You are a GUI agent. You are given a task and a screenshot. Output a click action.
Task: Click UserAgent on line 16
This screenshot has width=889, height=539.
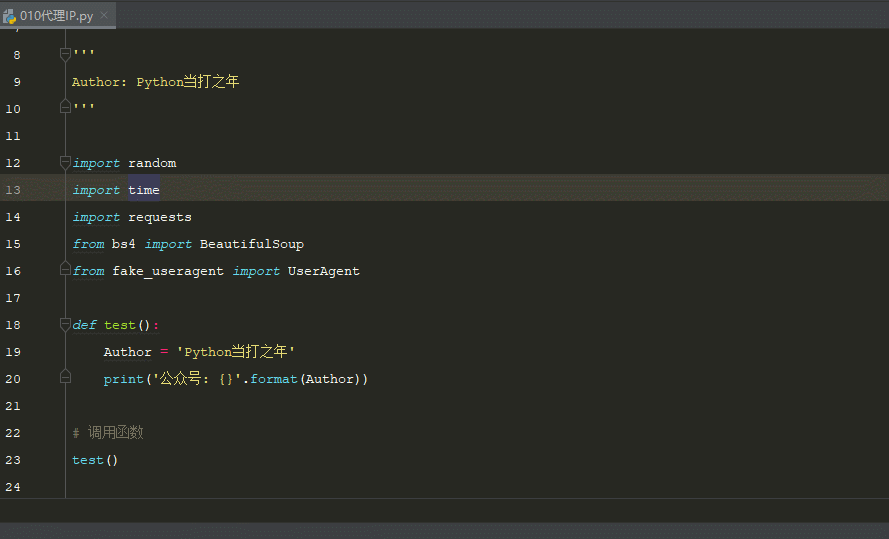pos(323,271)
